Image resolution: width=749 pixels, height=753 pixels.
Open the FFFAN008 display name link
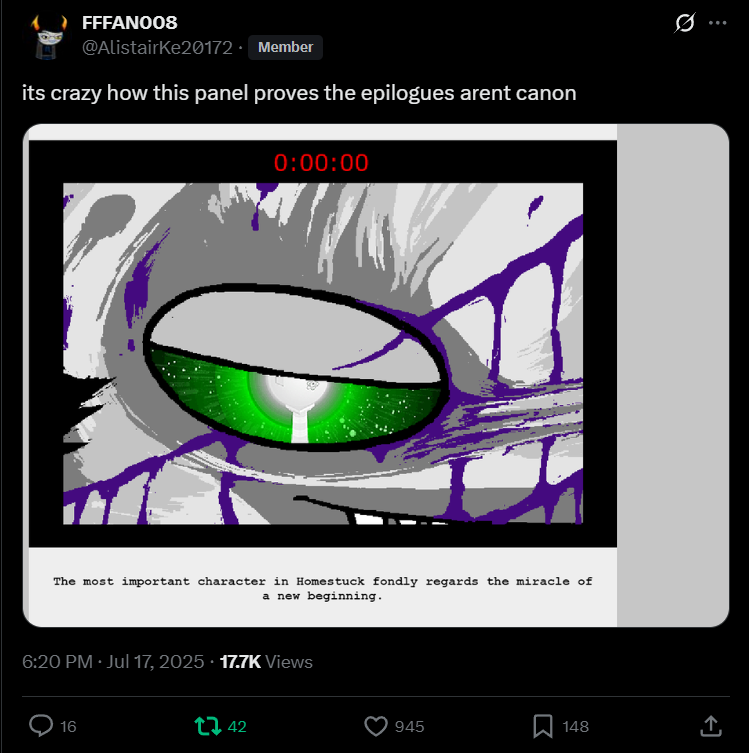130,23
